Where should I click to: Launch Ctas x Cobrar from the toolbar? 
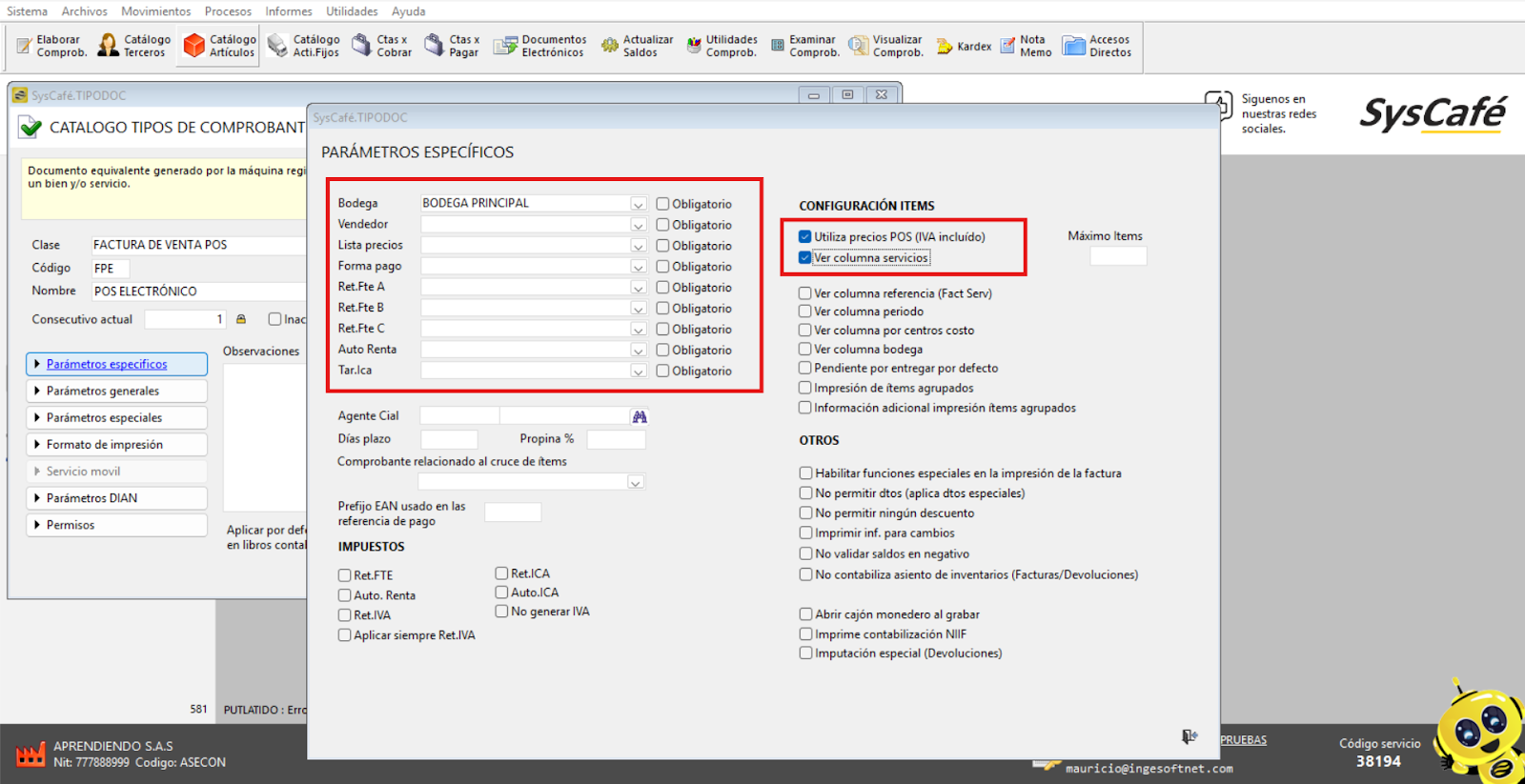(382, 46)
